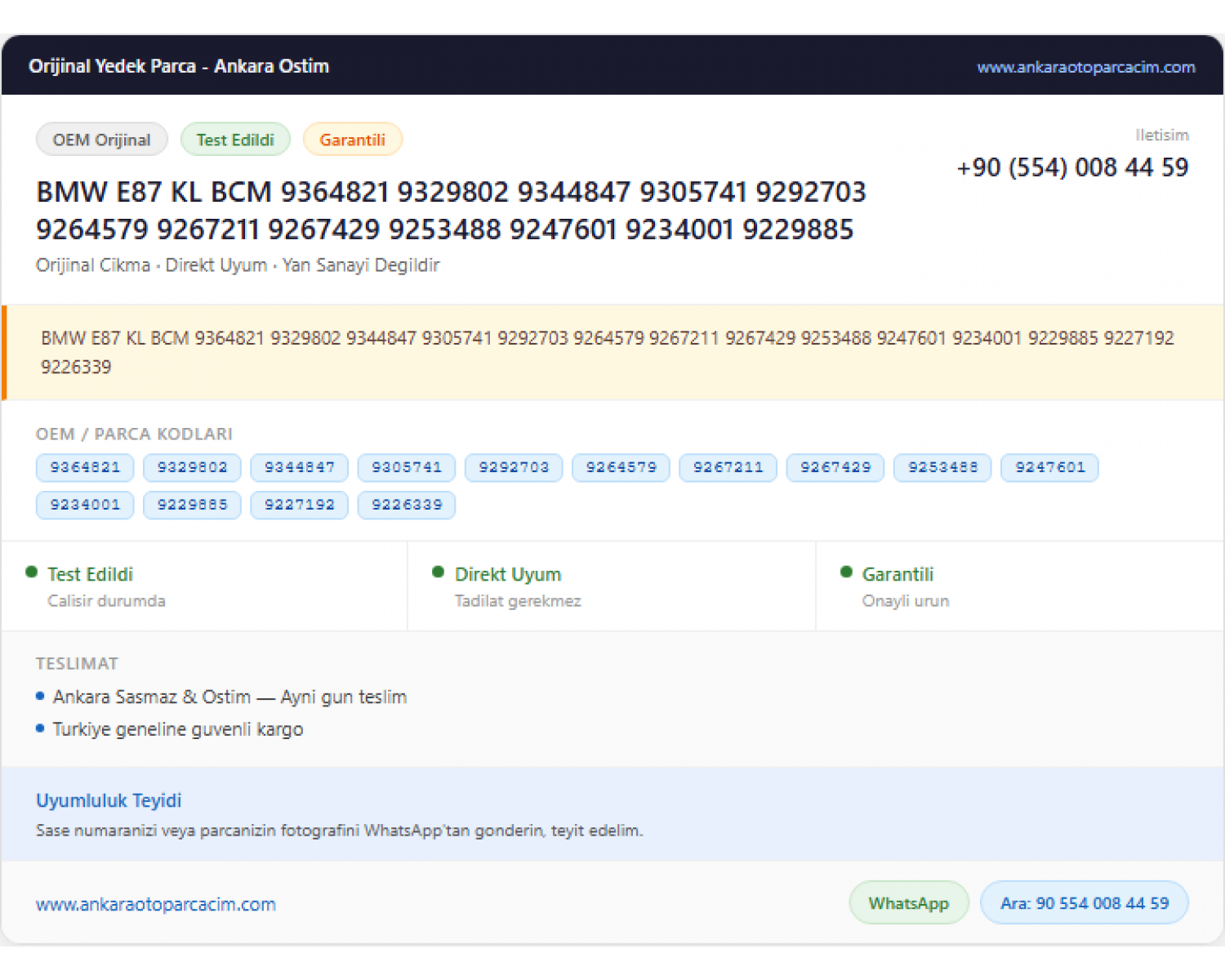
Task: Click the Uyumluluk Teyidi heading
Action: tap(109, 800)
